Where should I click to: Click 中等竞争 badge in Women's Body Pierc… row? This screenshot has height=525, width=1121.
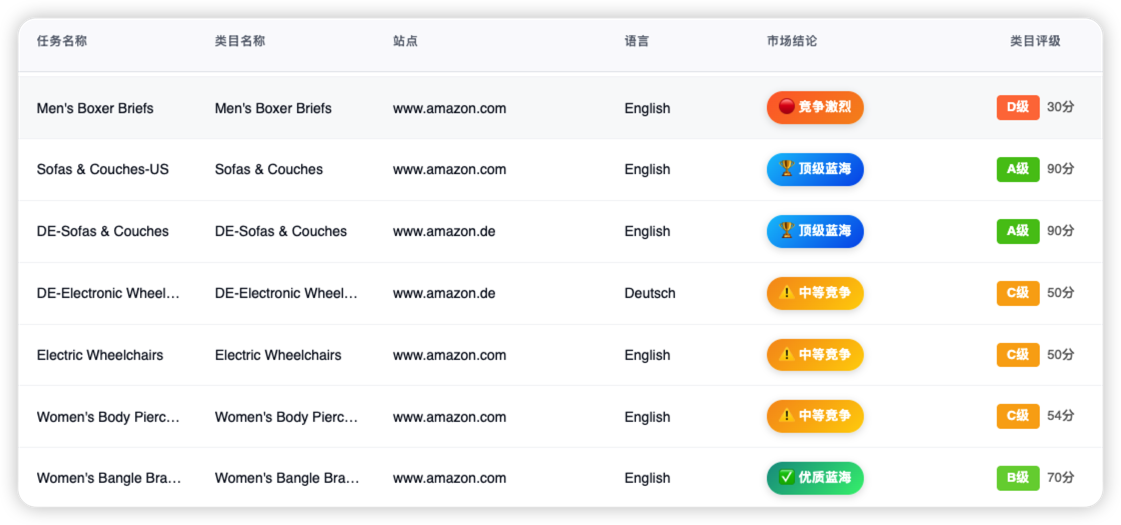[x=815, y=416]
